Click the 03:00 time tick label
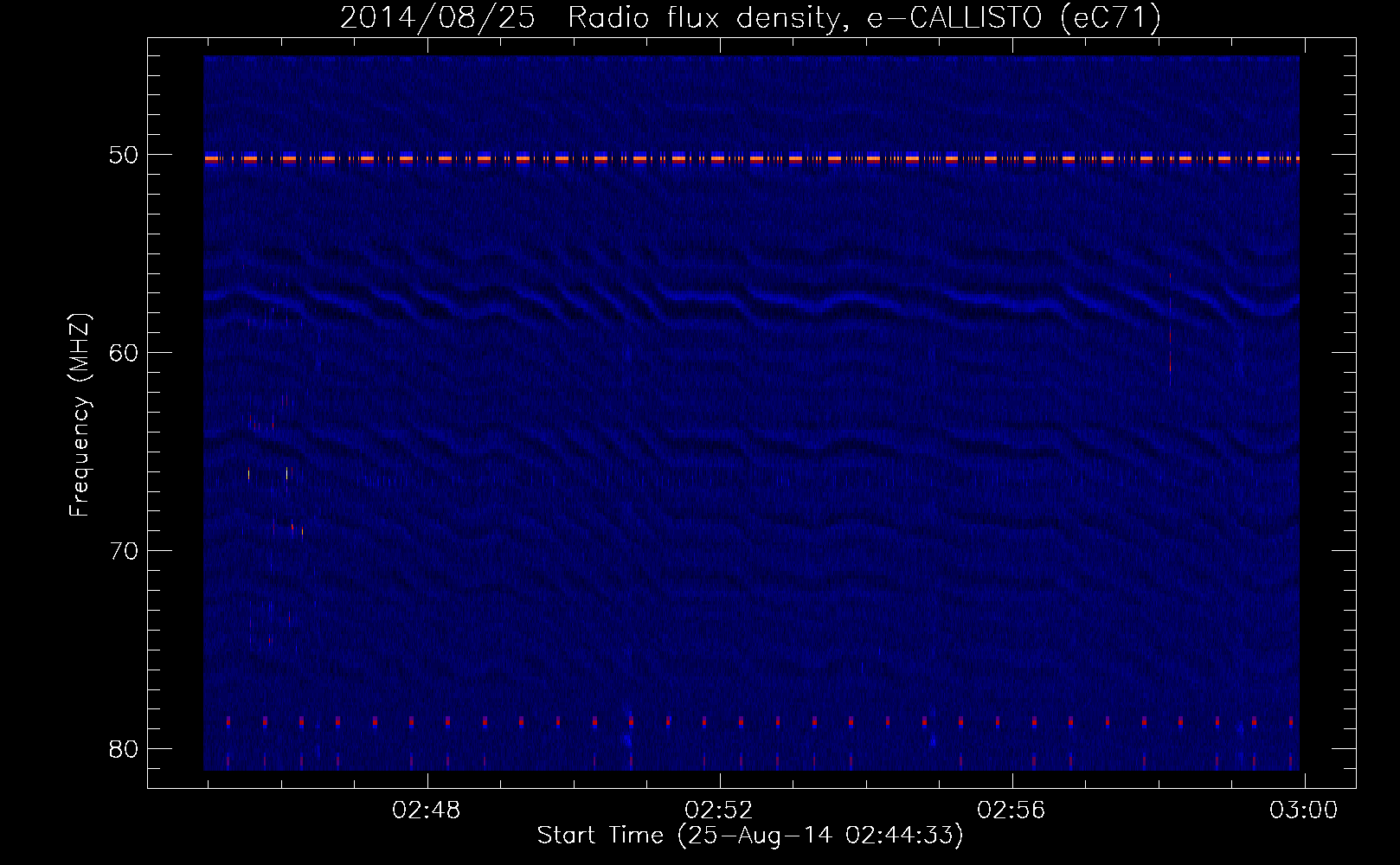 click(1303, 811)
